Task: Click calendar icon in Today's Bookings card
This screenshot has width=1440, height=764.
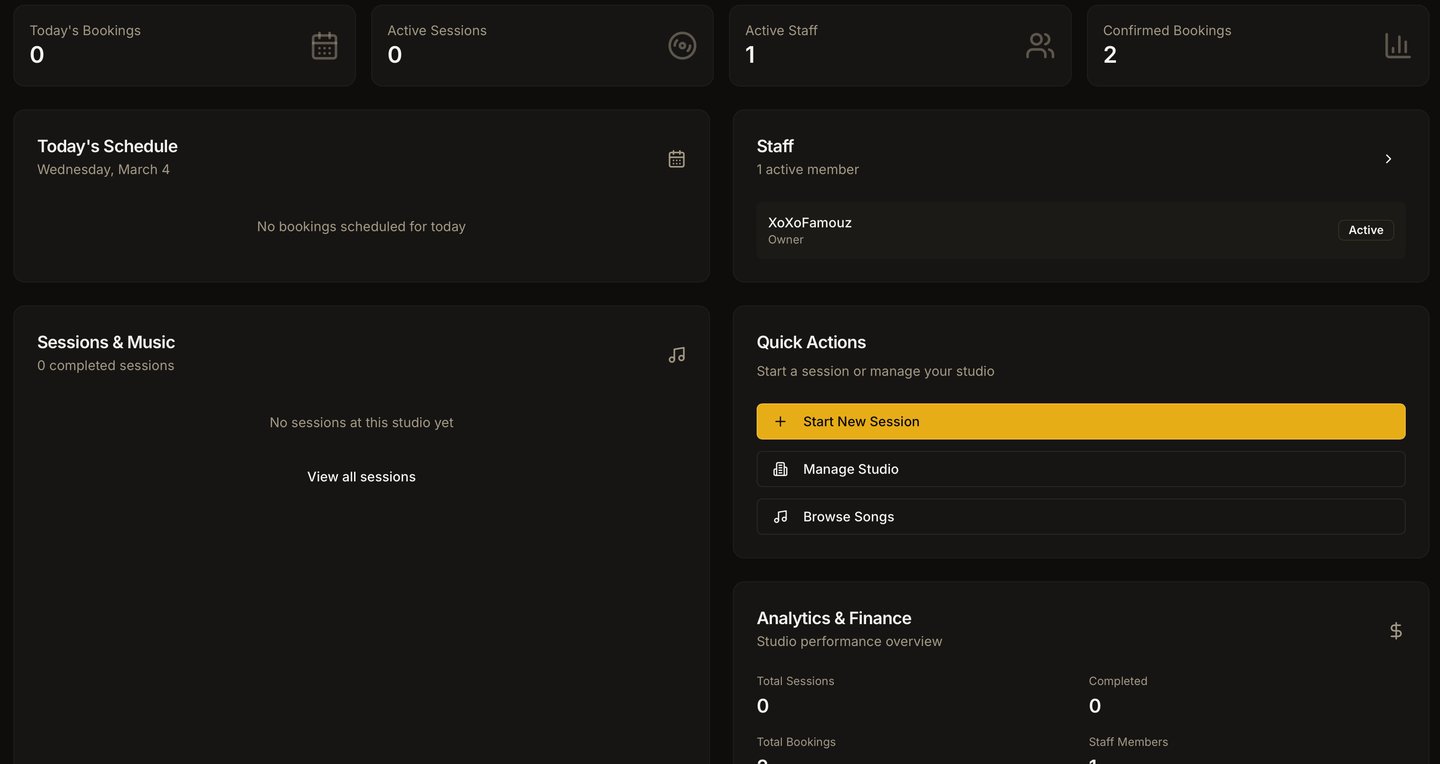Action: pyautogui.click(x=324, y=46)
